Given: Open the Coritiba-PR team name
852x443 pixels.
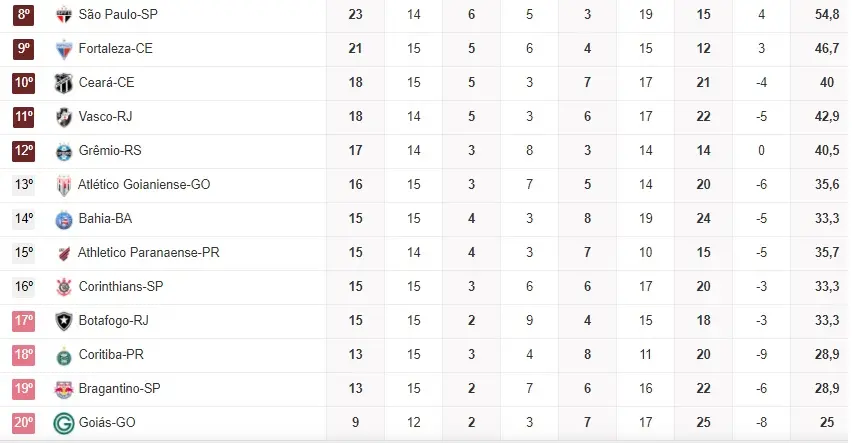Looking at the screenshot, I should 114,355.
